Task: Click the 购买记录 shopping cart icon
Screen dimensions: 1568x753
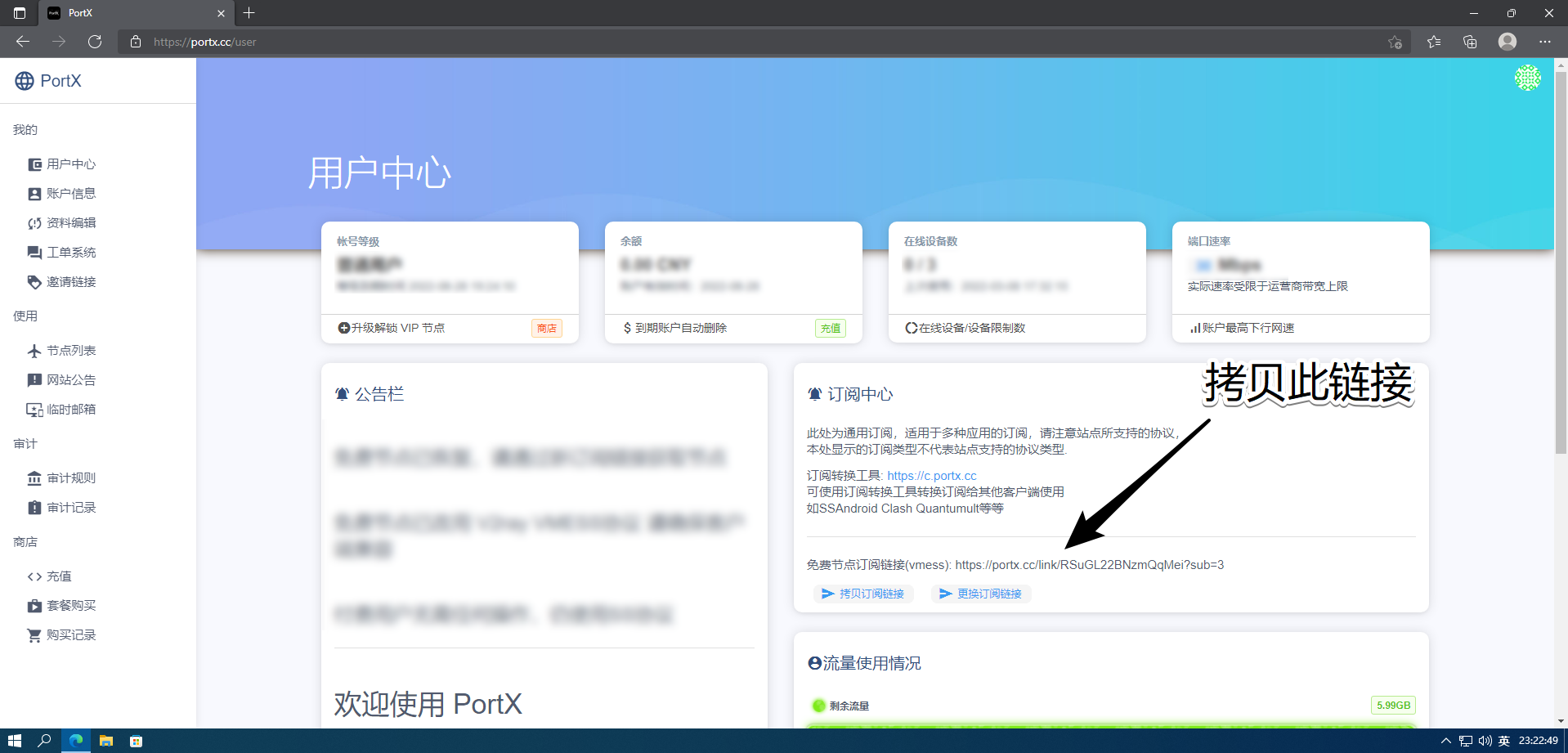Action: pos(34,635)
